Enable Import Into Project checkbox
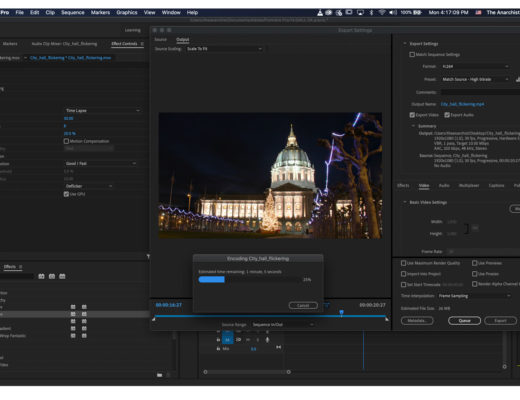 403,274
